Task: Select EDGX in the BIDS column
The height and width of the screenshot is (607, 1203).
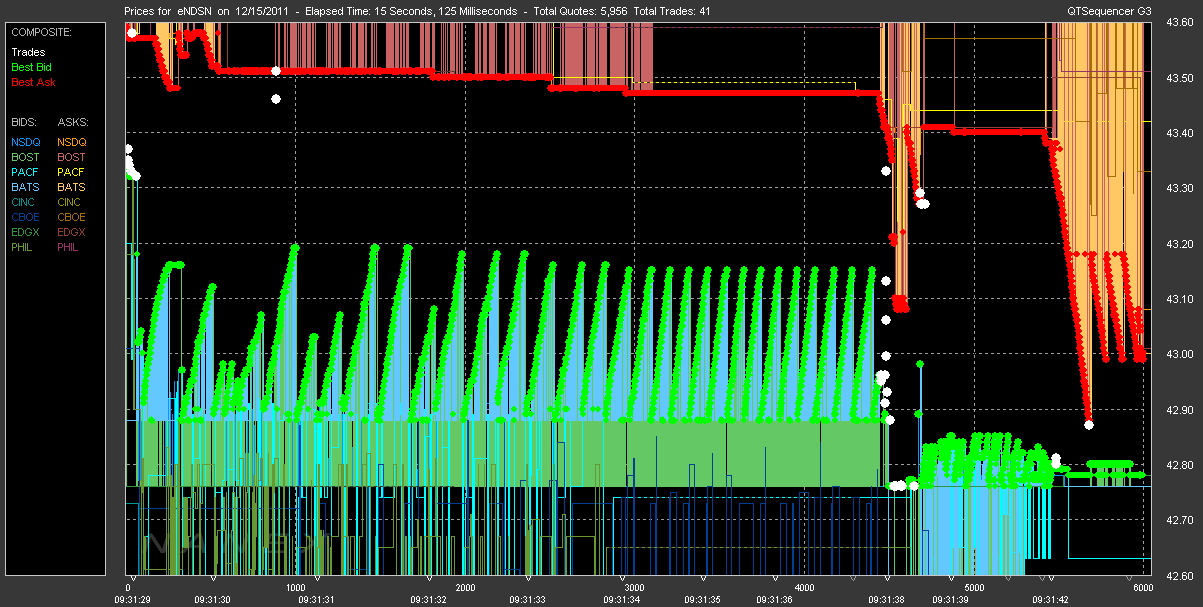Action: coord(25,232)
